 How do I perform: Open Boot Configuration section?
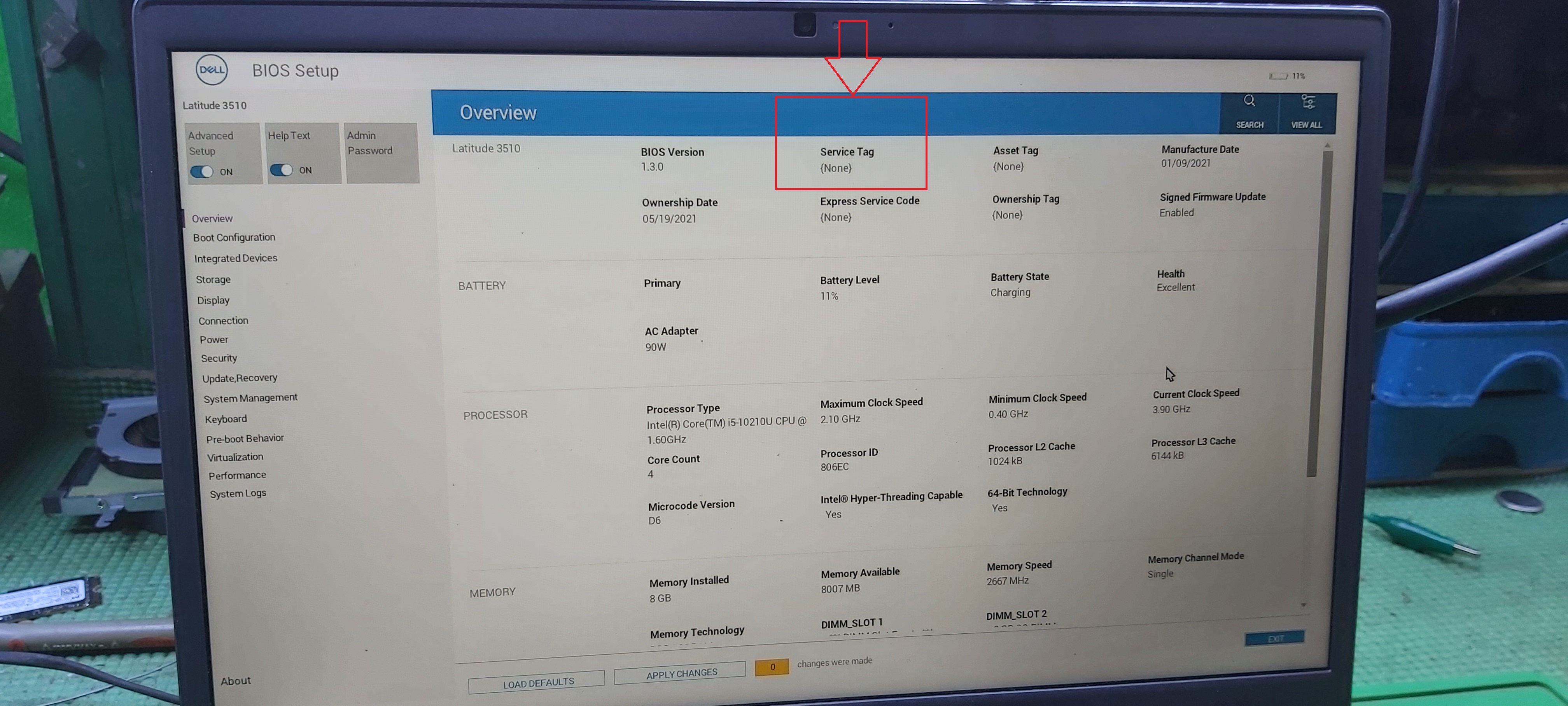(234, 238)
